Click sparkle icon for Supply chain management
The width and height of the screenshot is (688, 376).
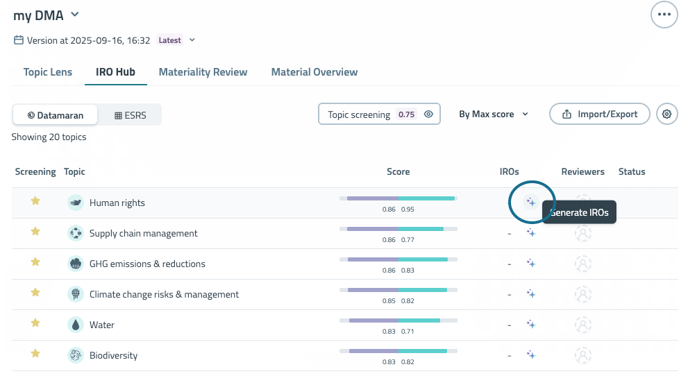(x=531, y=233)
